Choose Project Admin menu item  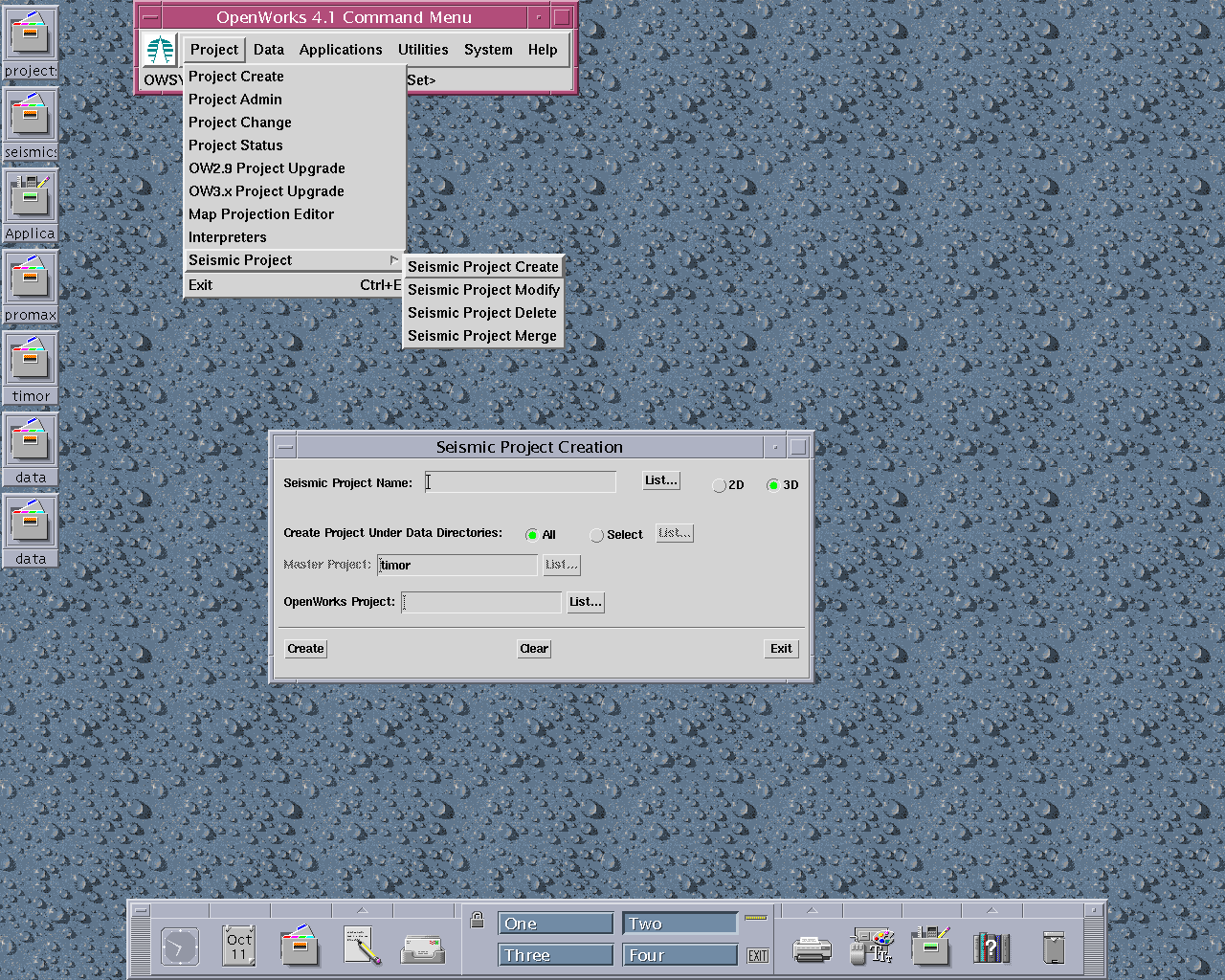coord(295,100)
